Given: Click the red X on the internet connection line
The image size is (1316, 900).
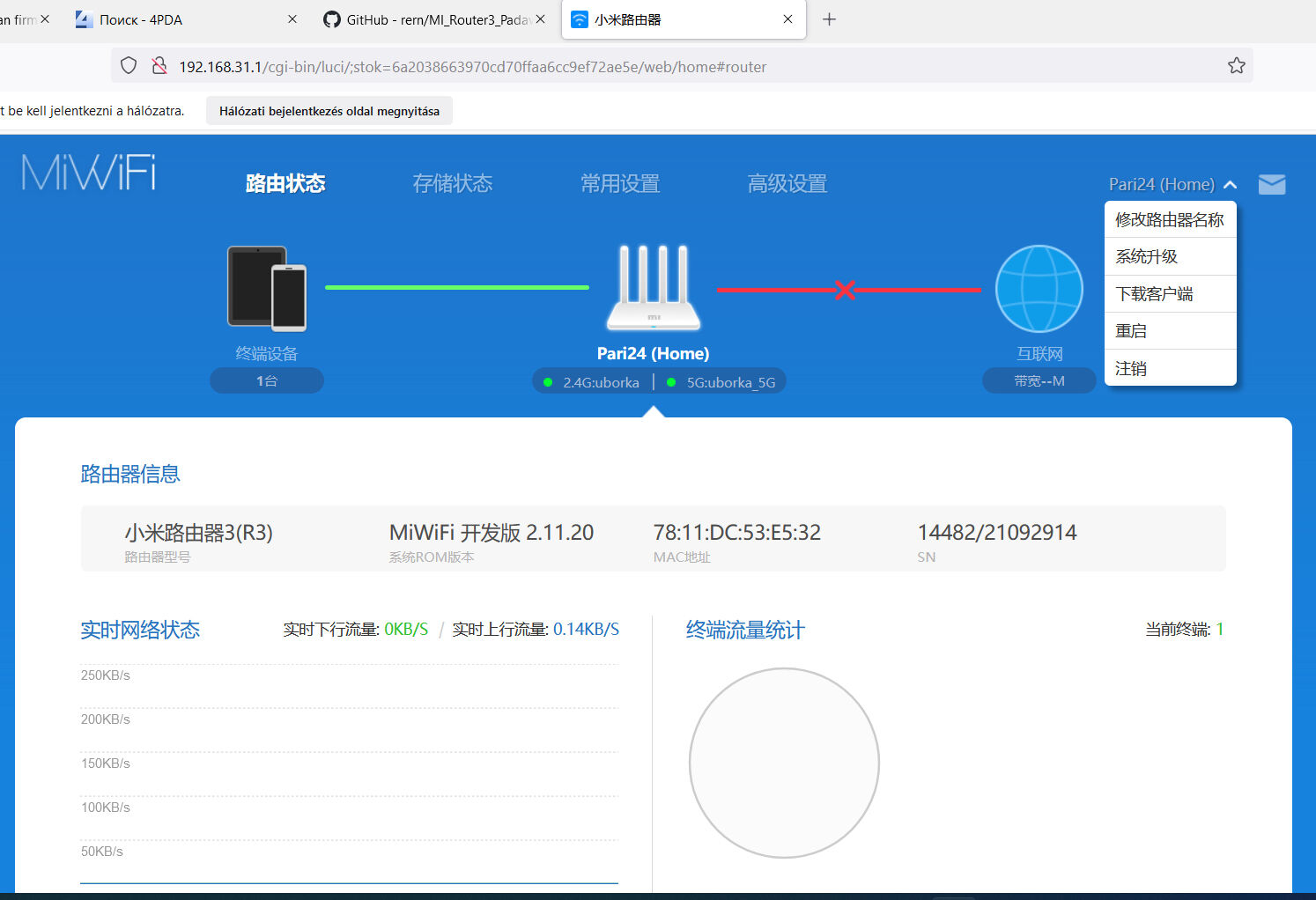Looking at the screenshot, I should click(x=845, y=289).
